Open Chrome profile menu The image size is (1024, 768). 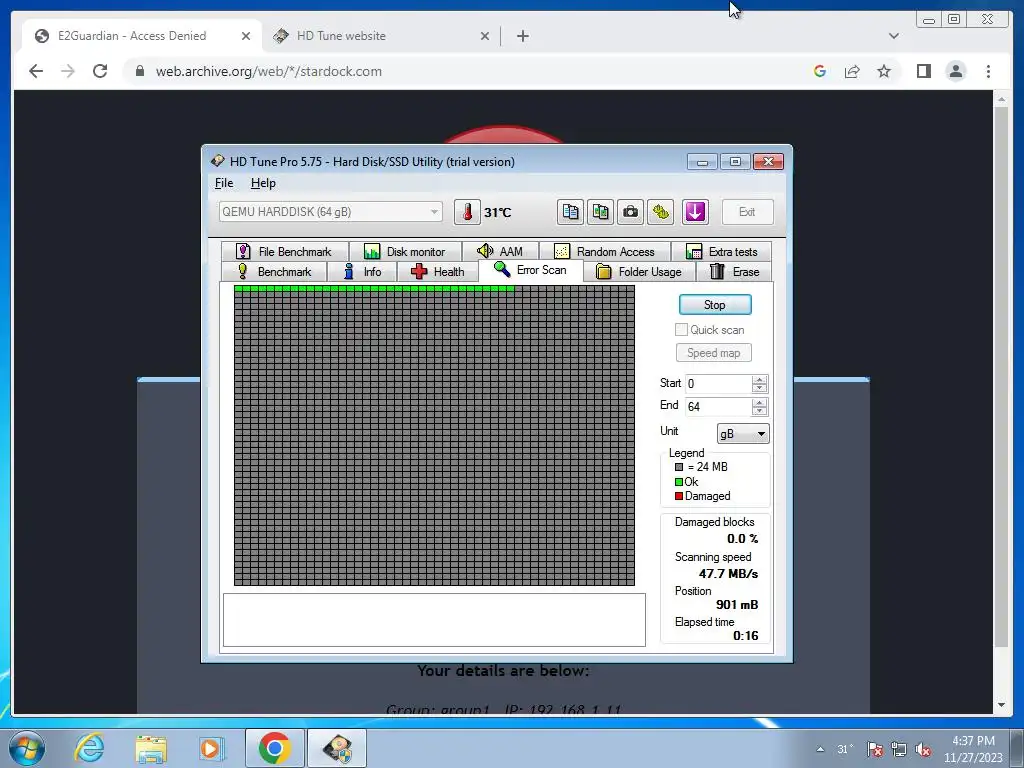point(956,71)
